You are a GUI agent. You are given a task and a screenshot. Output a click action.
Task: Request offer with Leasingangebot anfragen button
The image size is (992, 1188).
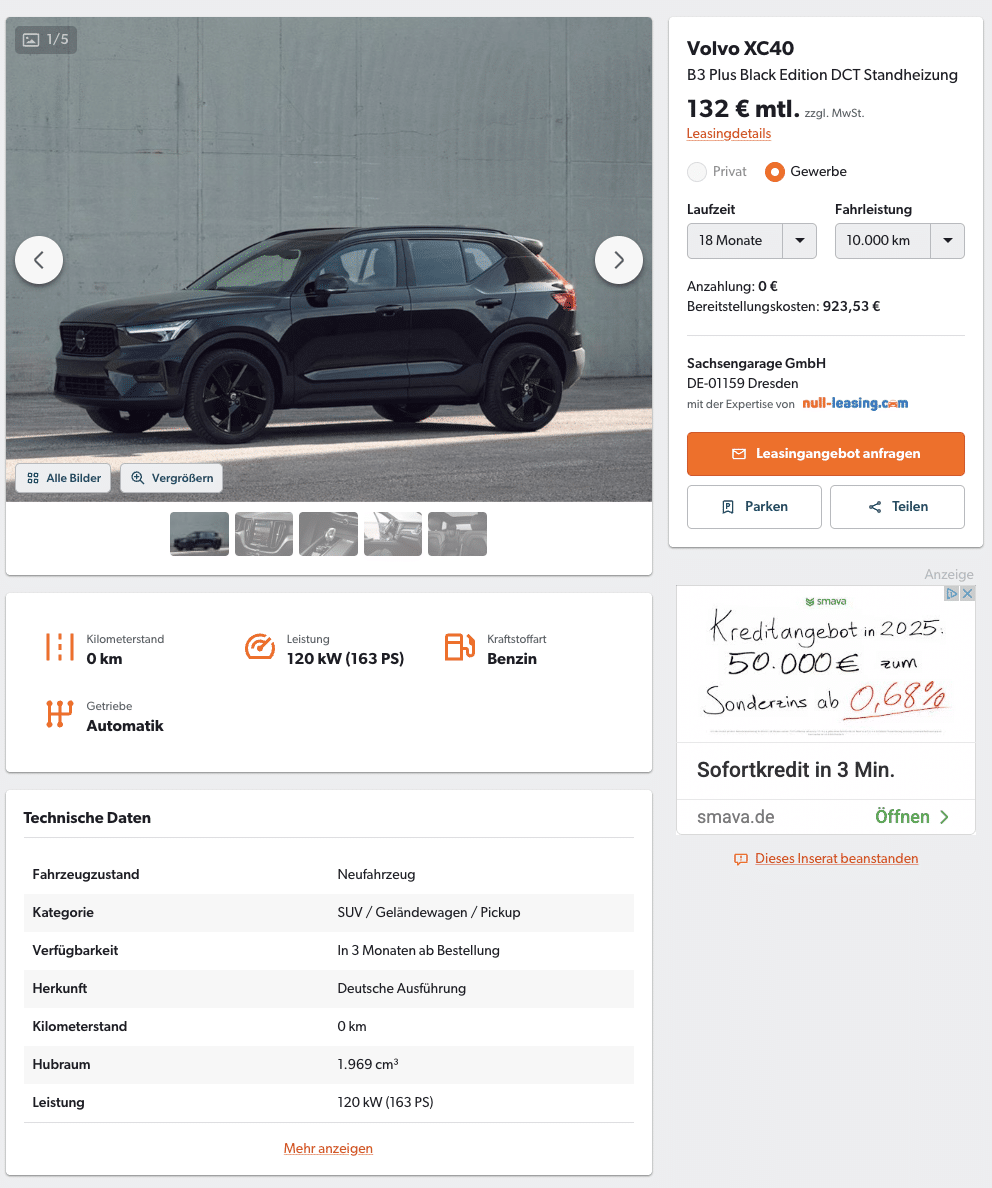(825, 454)
